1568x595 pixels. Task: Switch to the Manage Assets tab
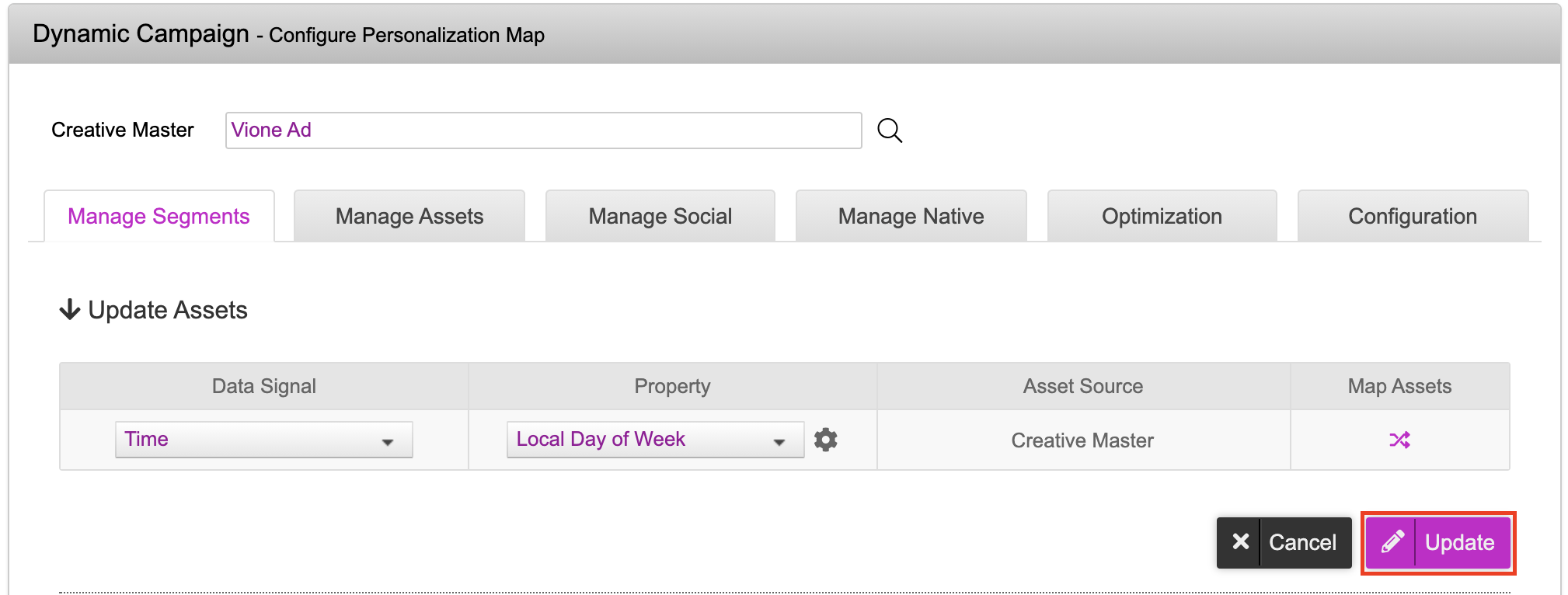click(x=409, y=217)
